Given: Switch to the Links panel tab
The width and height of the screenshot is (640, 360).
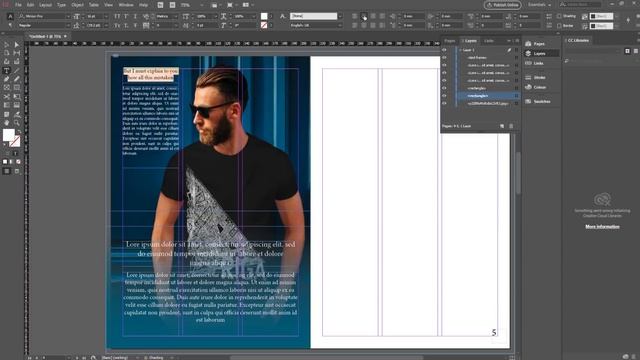Looking at the screenshot, I should 489,41.
